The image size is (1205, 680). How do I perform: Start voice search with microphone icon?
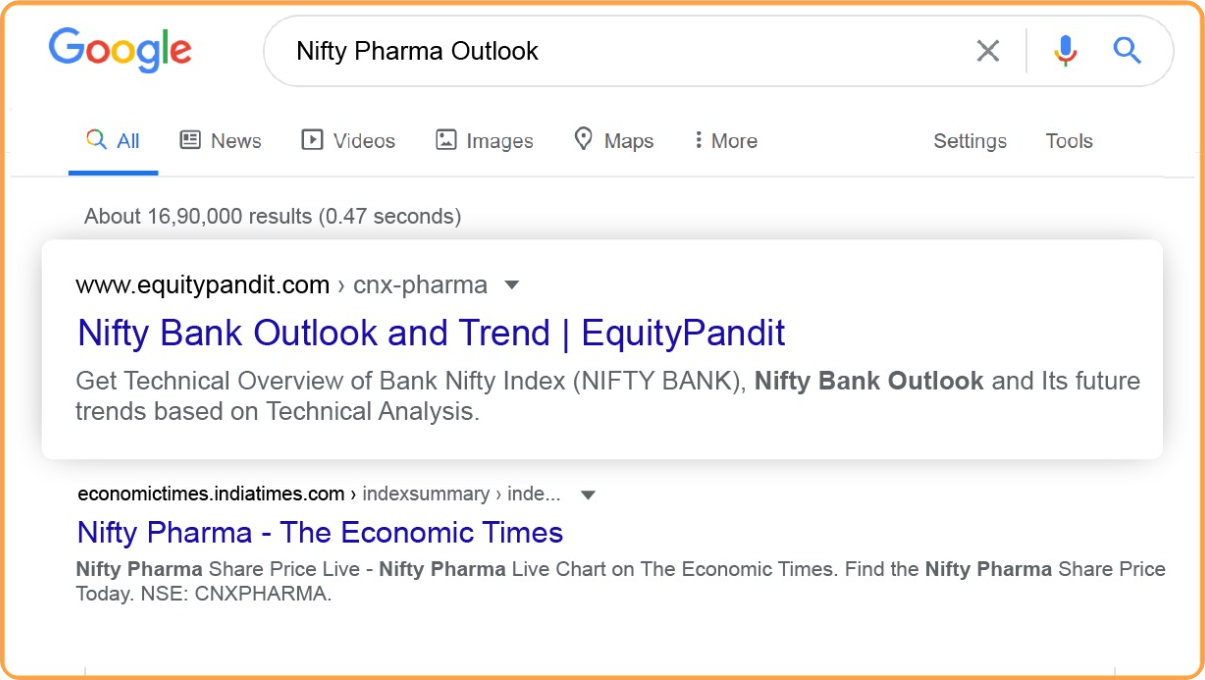pyautogui.click(x=1066, y=51)
